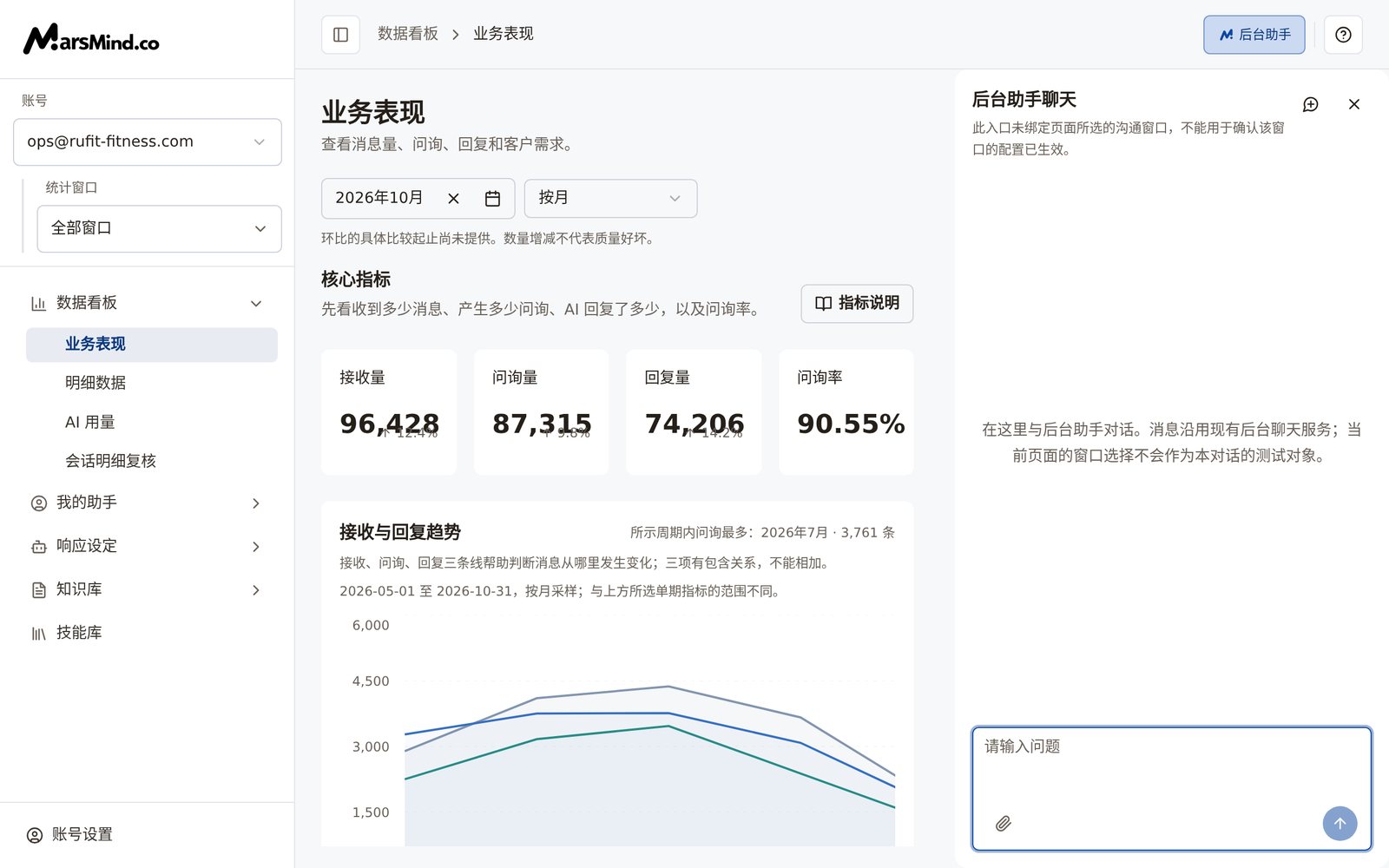Screen dimensions: 1389x868
Task: Click the 6,000 axis label
Action: coord(371,625)
